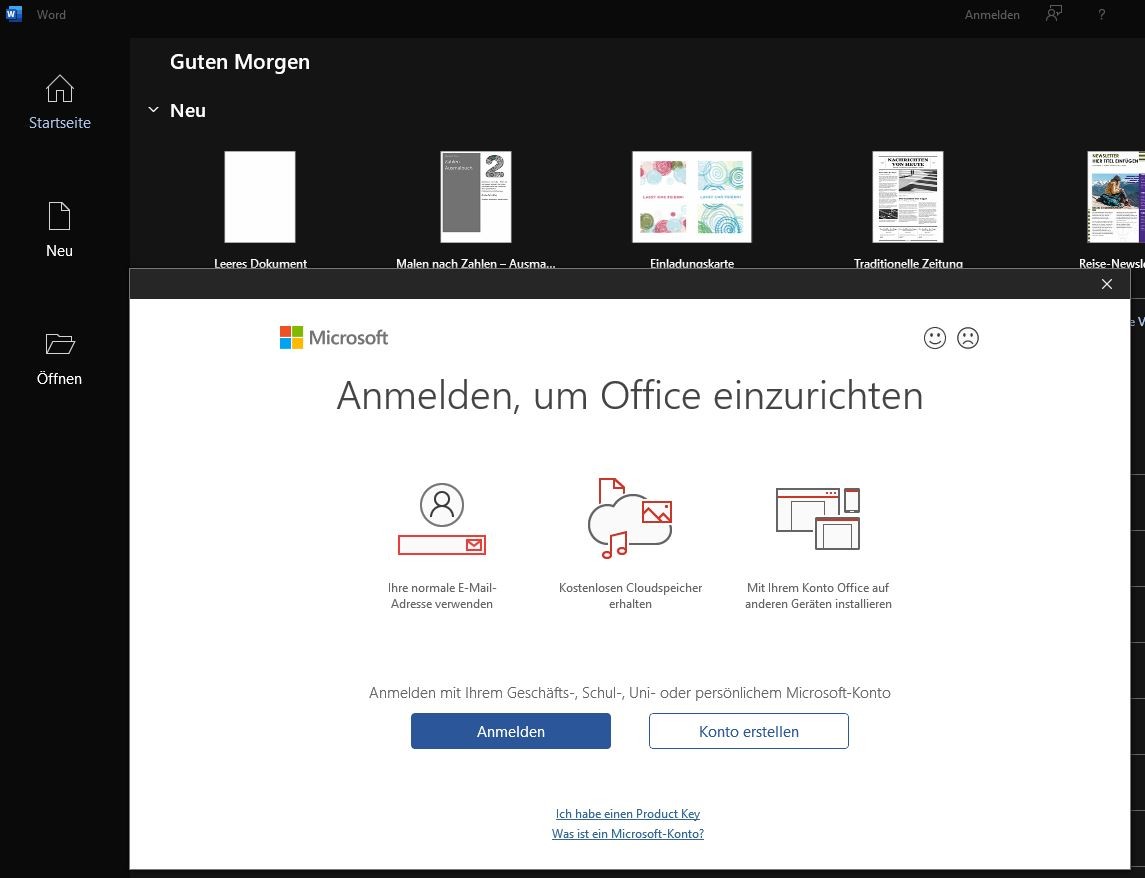The height and width of the screenshot is (878, 1145).
Task: Click the Word icon in the title bar
Action: pos(13,14)
